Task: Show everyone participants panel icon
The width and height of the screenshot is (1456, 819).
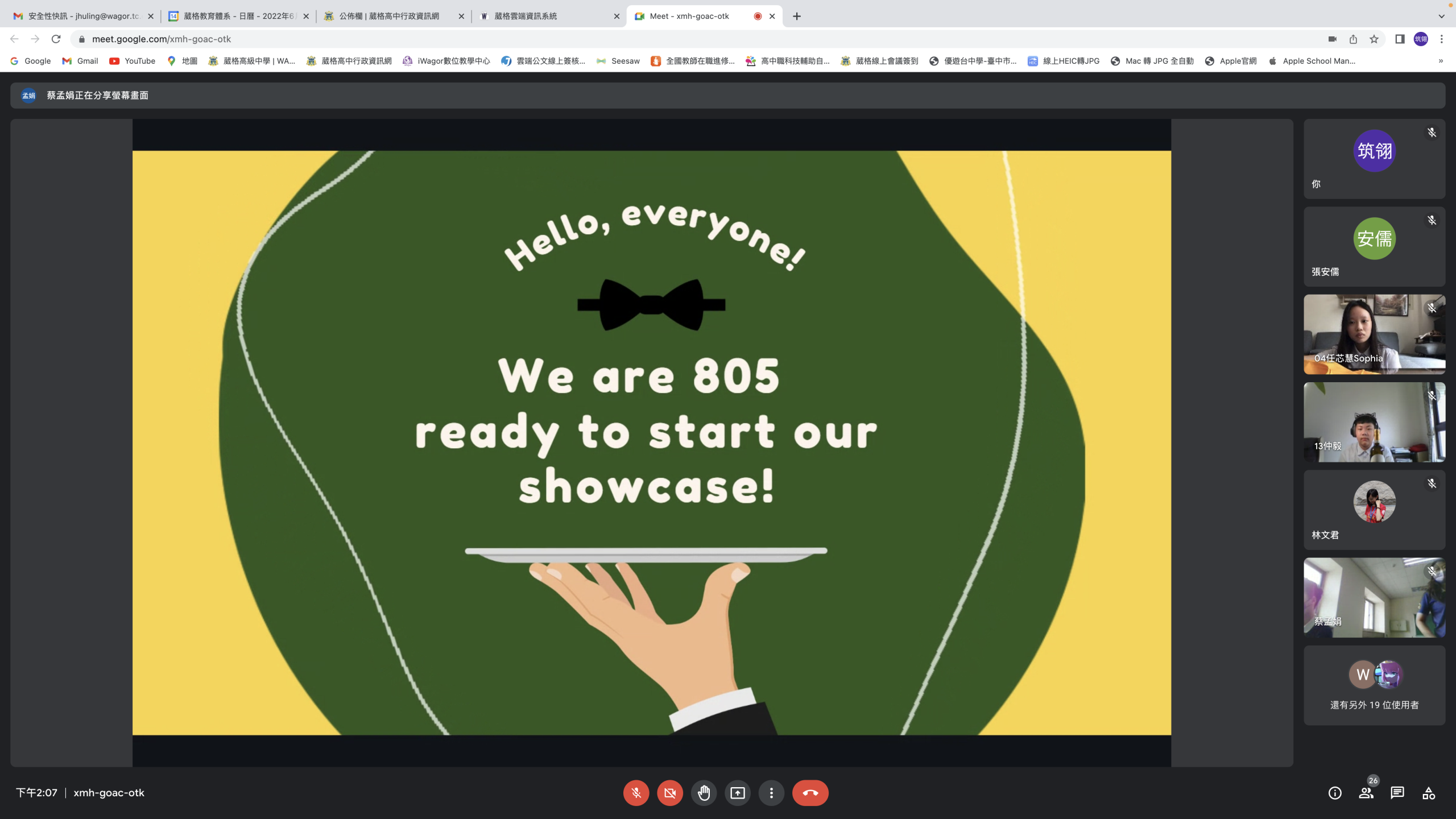Action: coord(1366,793)
